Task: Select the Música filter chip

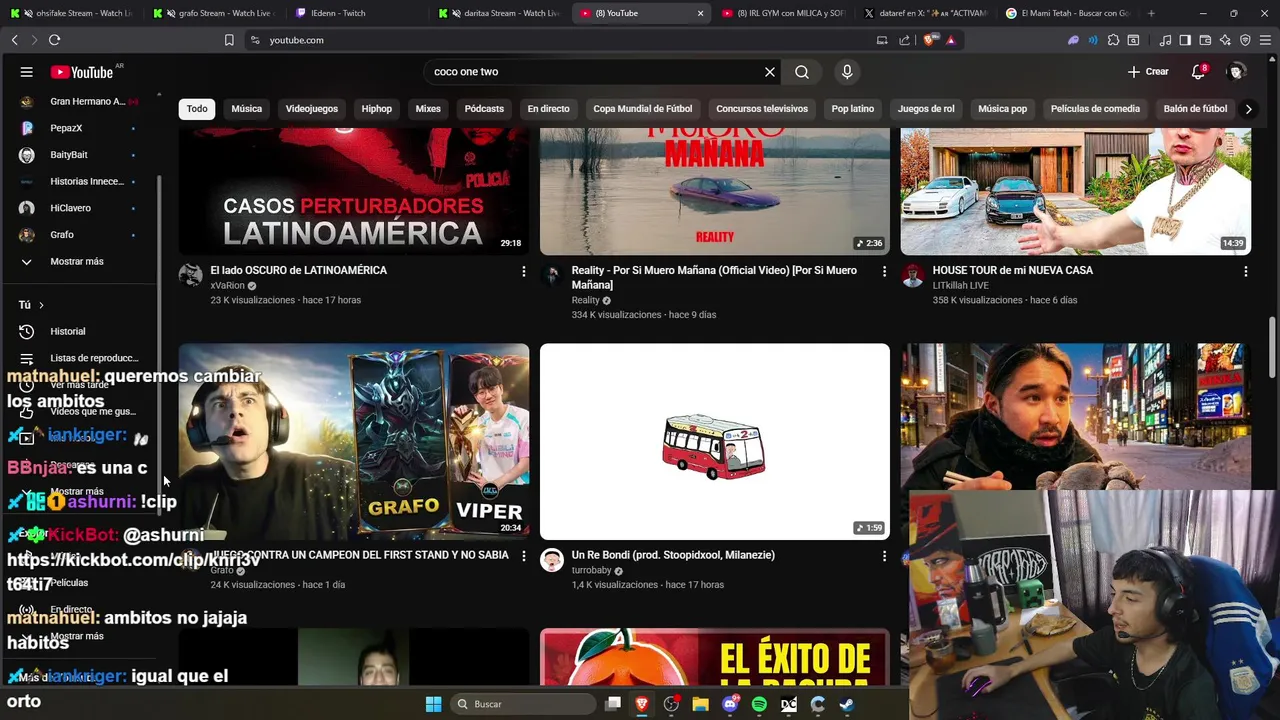Action: tap(247, 109)
